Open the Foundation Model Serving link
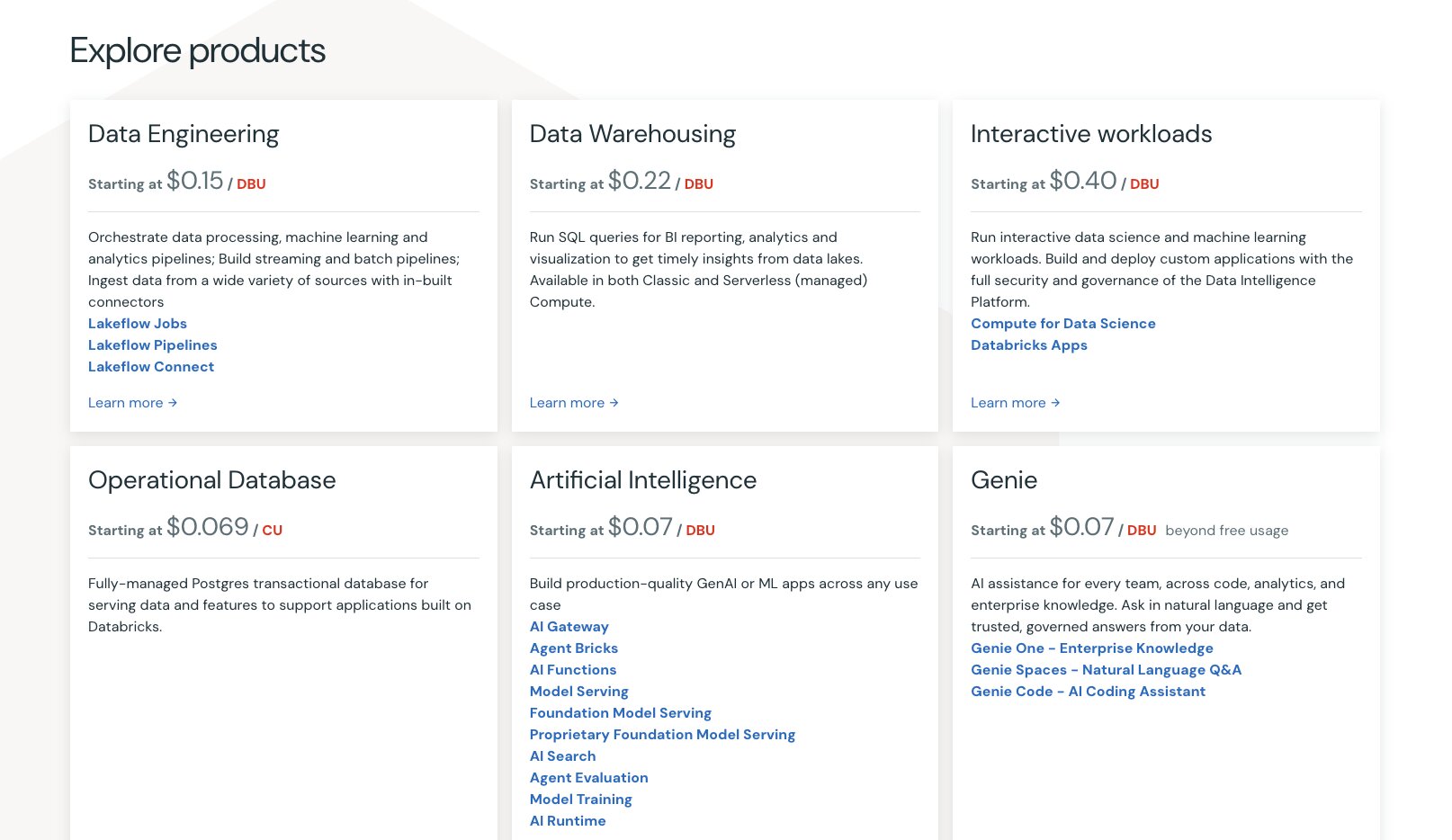1452x840 pixels. [x=621, y=713]
